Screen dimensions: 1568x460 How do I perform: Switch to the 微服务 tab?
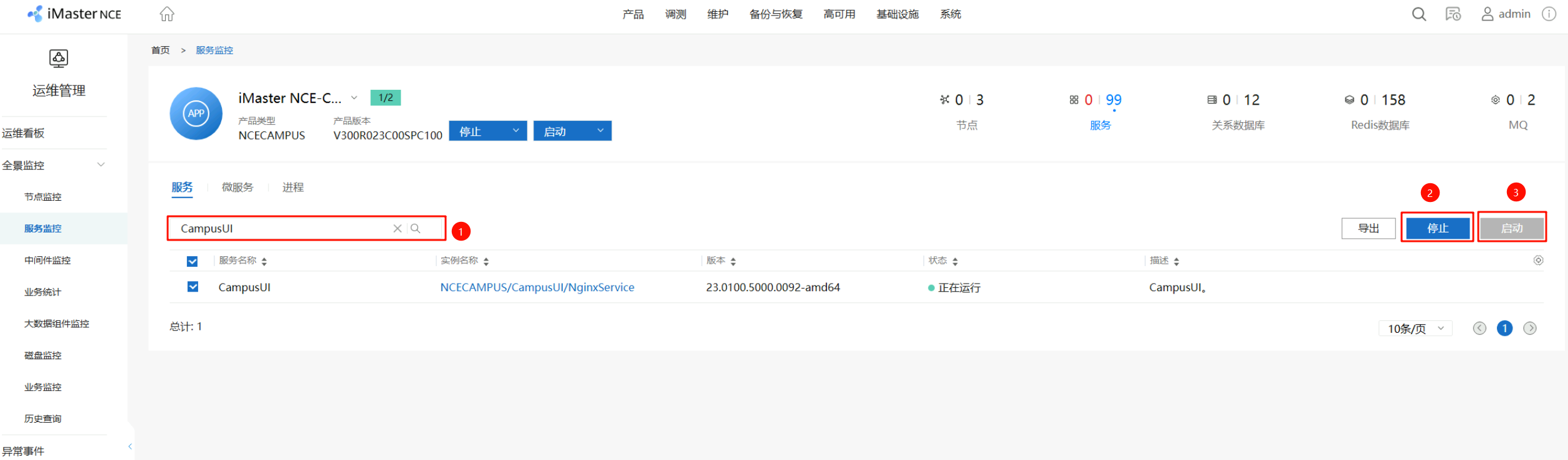237,187
